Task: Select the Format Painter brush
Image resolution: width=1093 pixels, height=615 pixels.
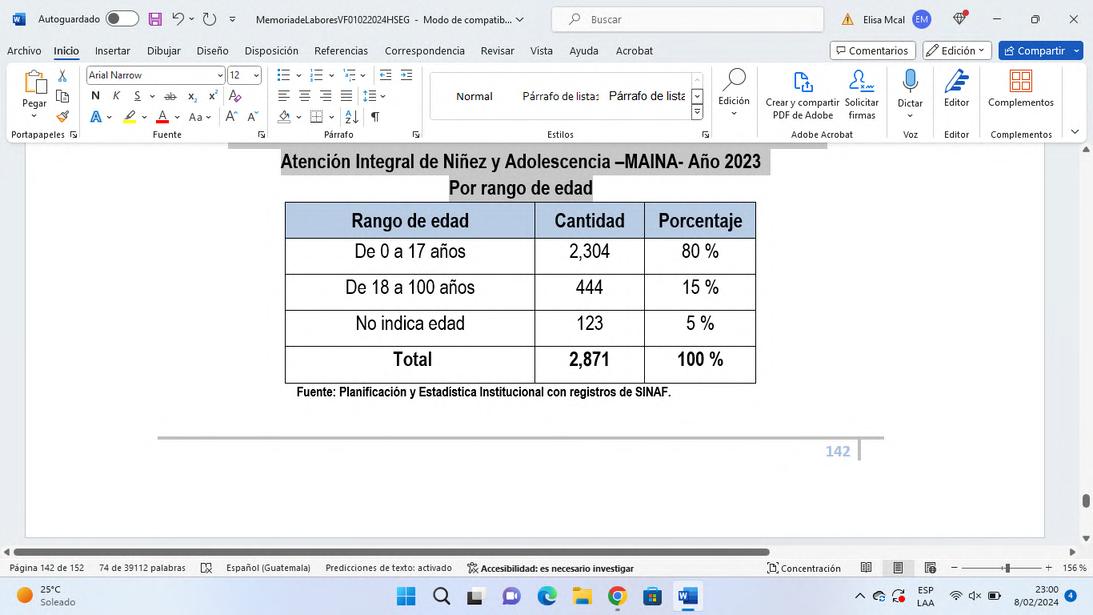Action: pyautogui.click(x=62, y=116)
